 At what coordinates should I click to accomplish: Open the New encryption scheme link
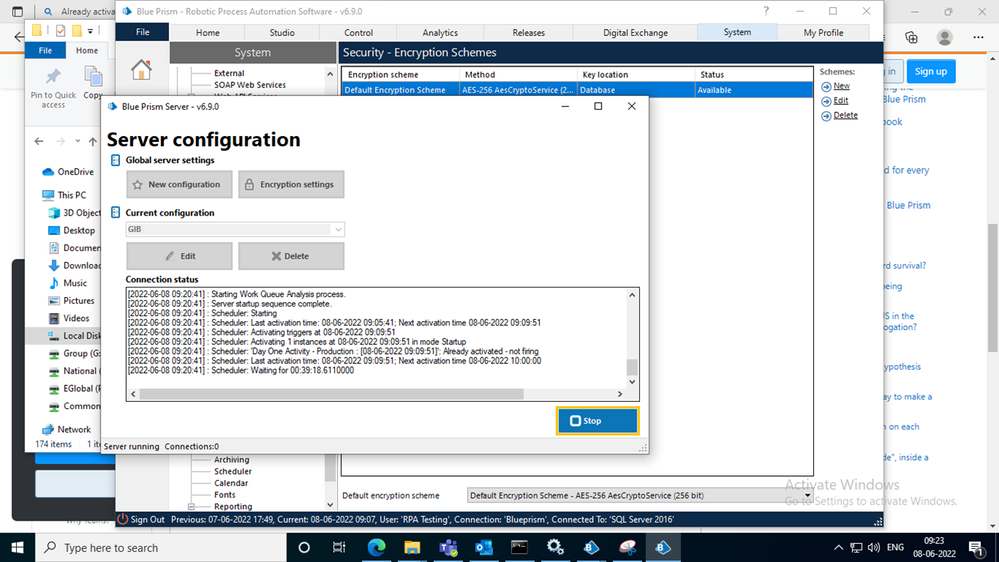click(x=842, y=86)
